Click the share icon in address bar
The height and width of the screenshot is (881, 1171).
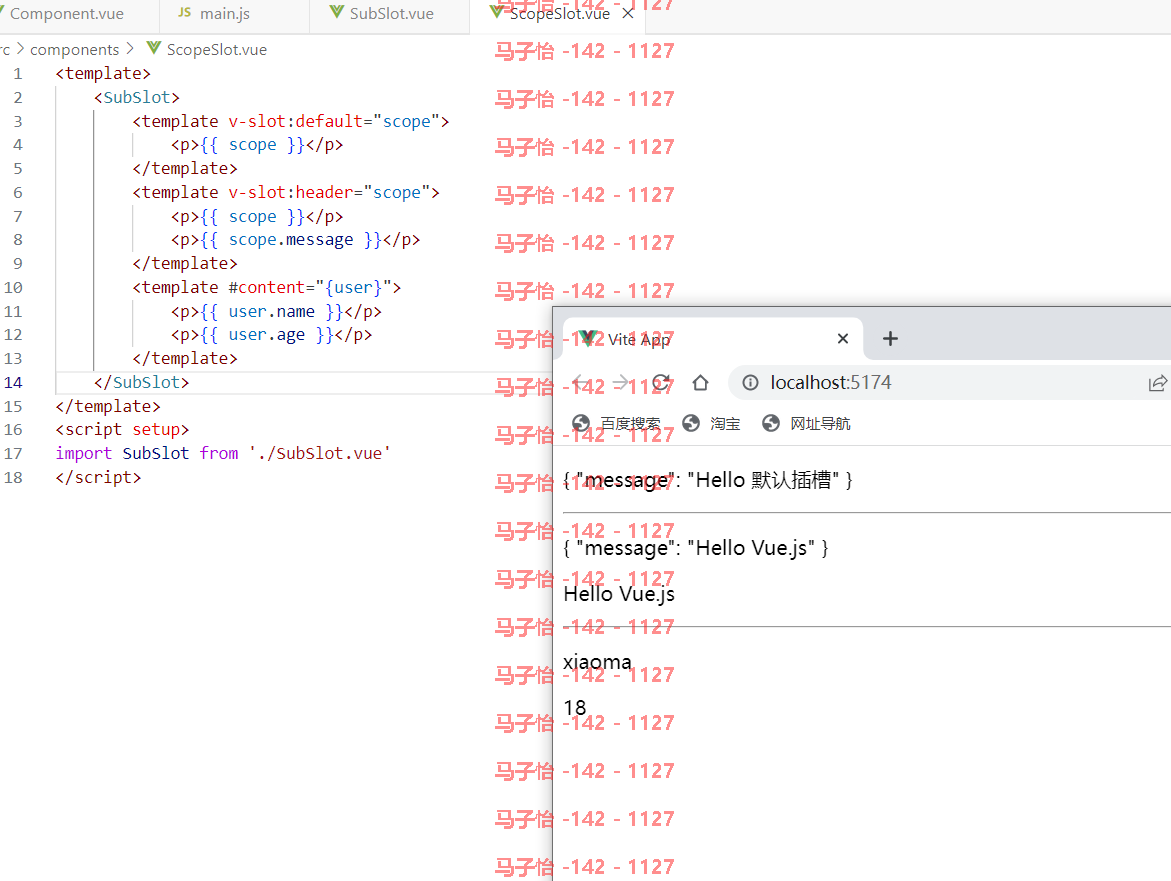[x=1157, y=383]
